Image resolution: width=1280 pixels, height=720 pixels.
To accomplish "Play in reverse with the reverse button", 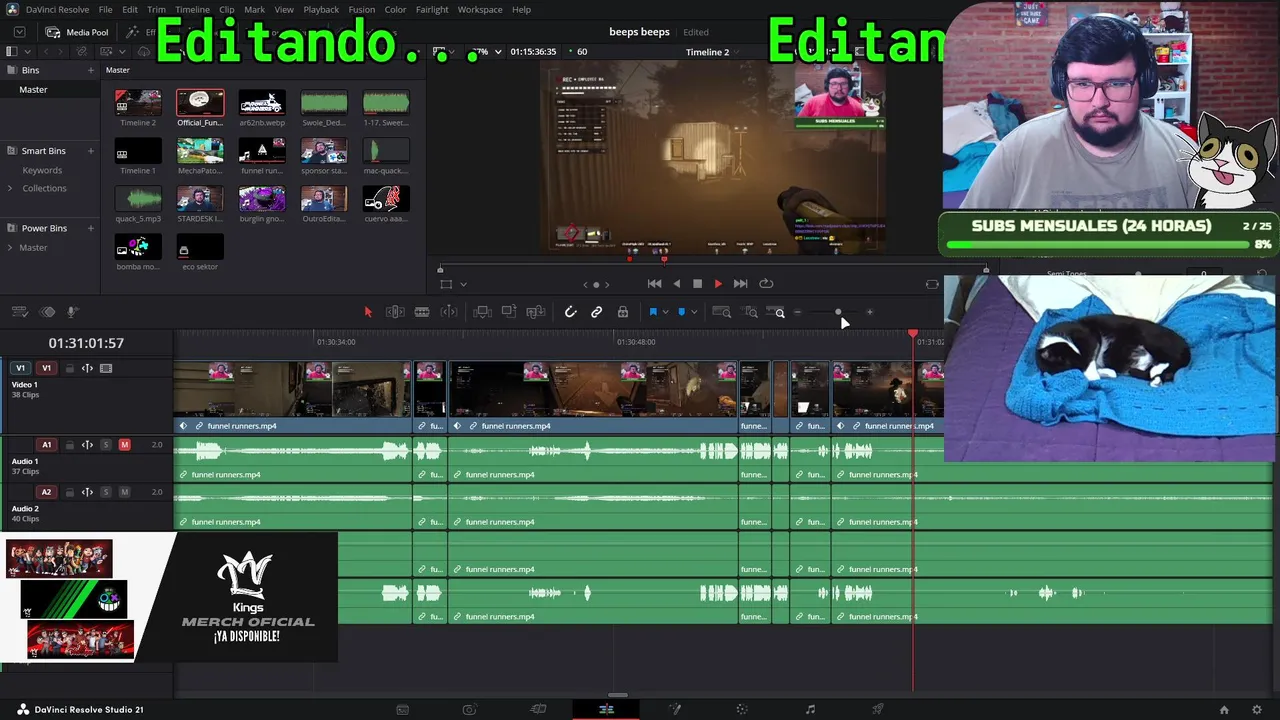I will point(676,284).
